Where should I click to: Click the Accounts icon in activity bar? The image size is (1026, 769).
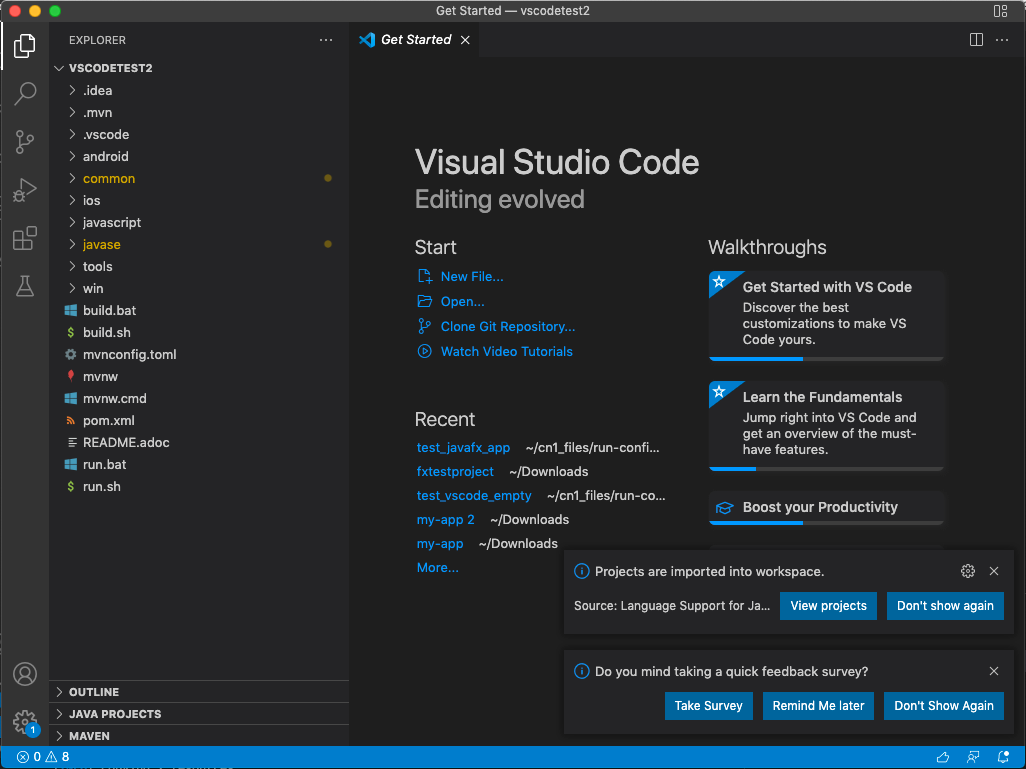[x=25, y=674]
